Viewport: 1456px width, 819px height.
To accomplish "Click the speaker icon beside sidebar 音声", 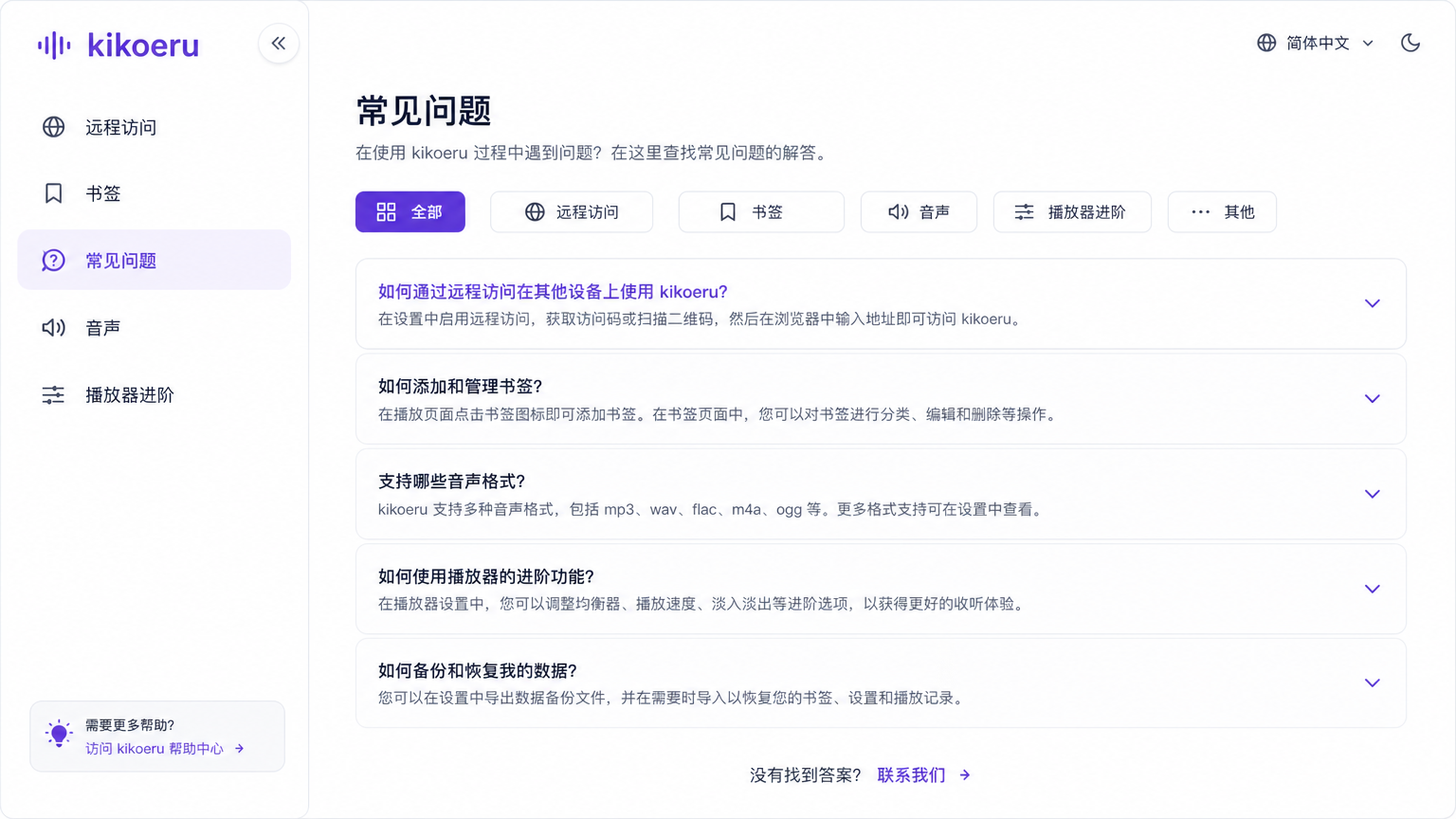I will pyautogui.click(x=53, y=328).
